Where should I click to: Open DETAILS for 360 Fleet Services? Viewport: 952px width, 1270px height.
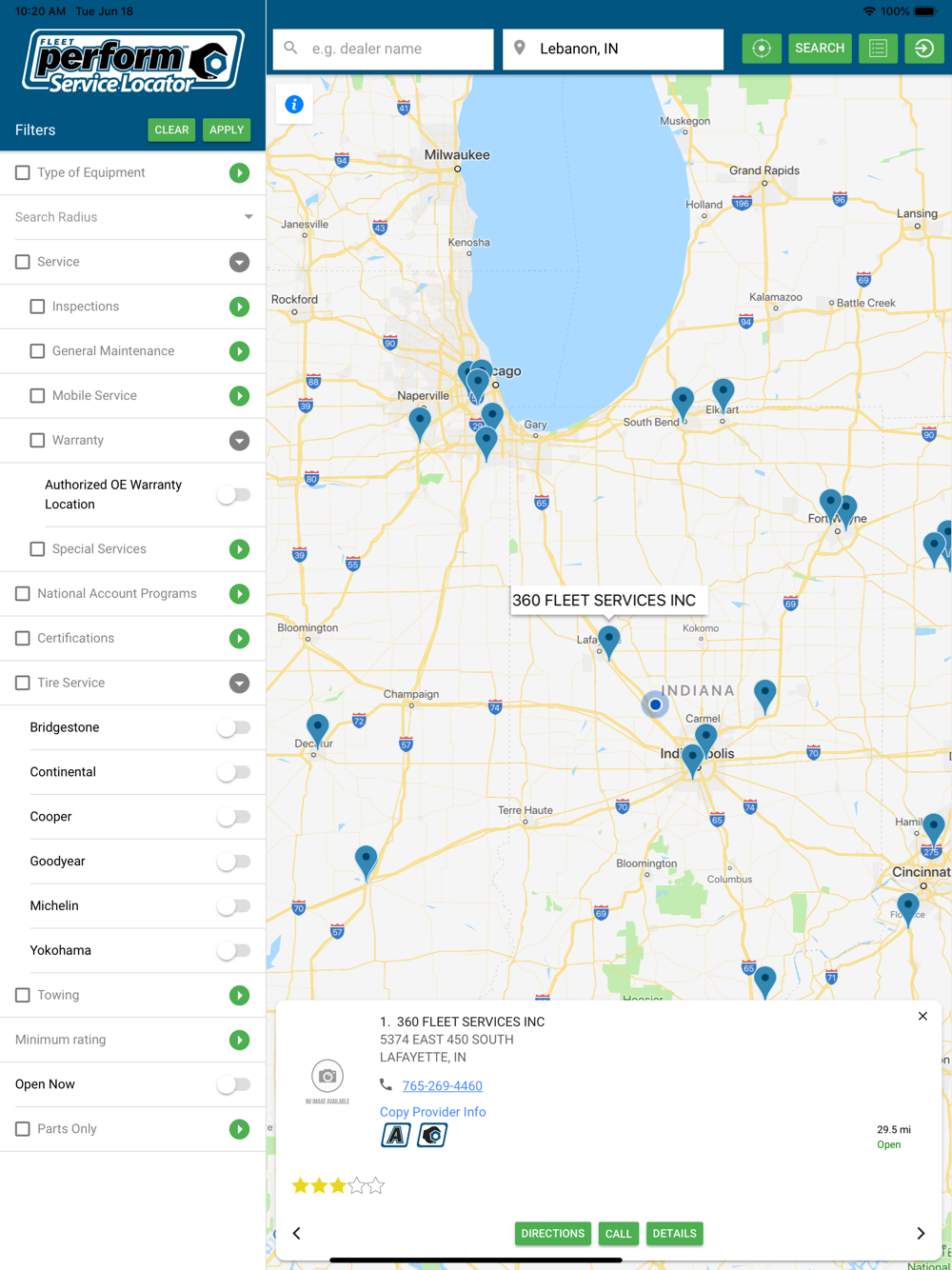tap(675, 1234)
